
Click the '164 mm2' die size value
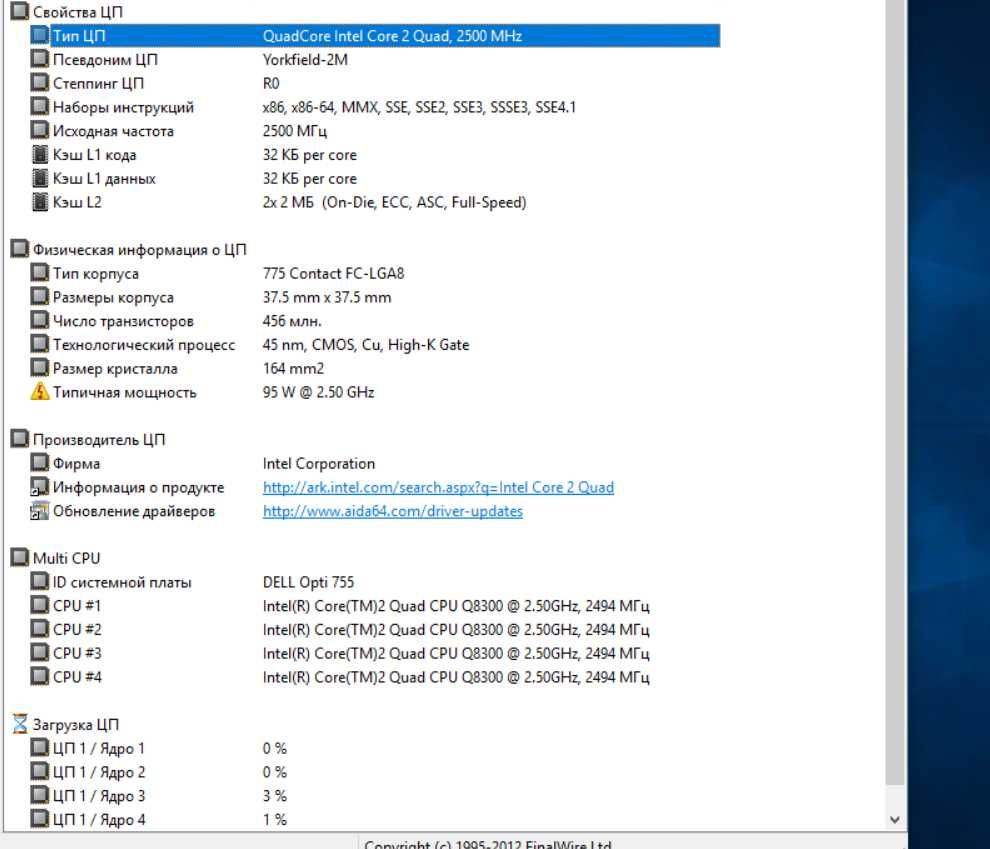(x=294, y=369)
